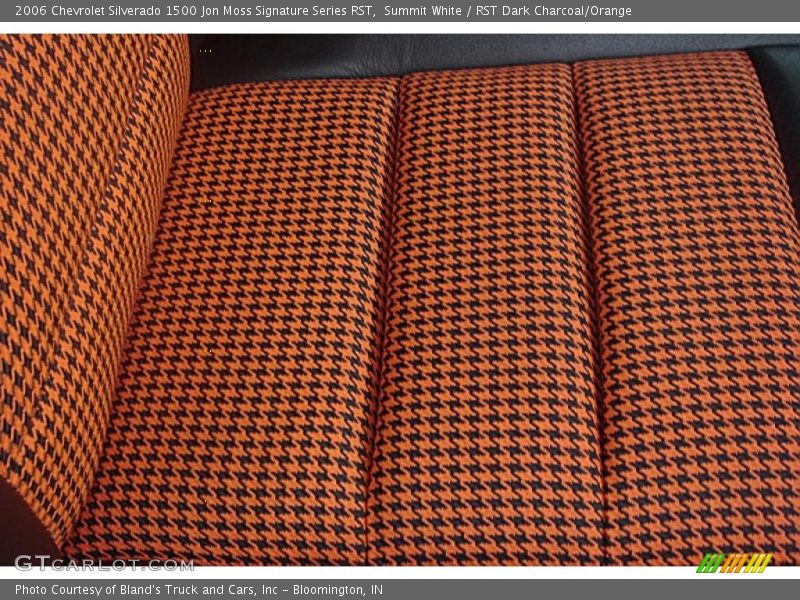Click the orange stripes of the logo
Viewport: 800px width, 600px height.
pyautogui.click(x=733, y=563)
